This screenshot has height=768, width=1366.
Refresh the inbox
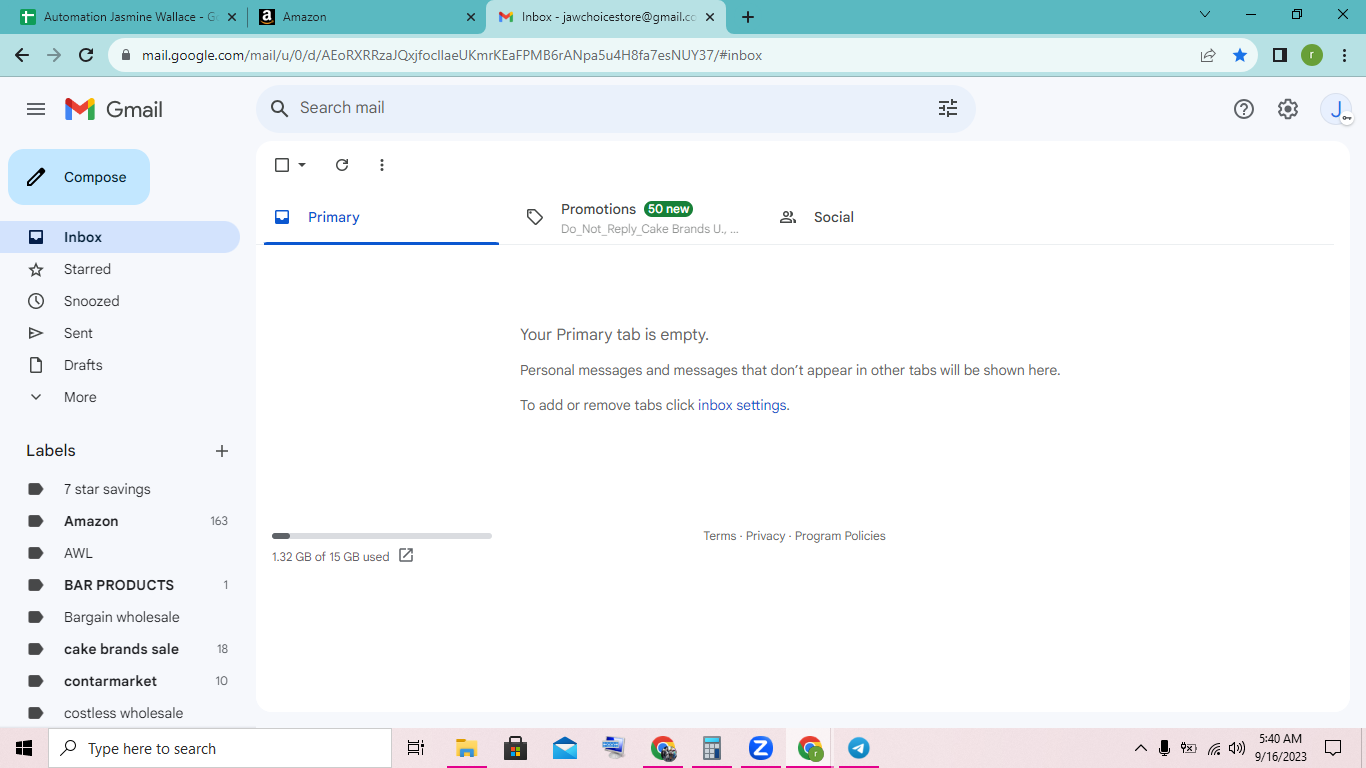click(x=342, y=165)
